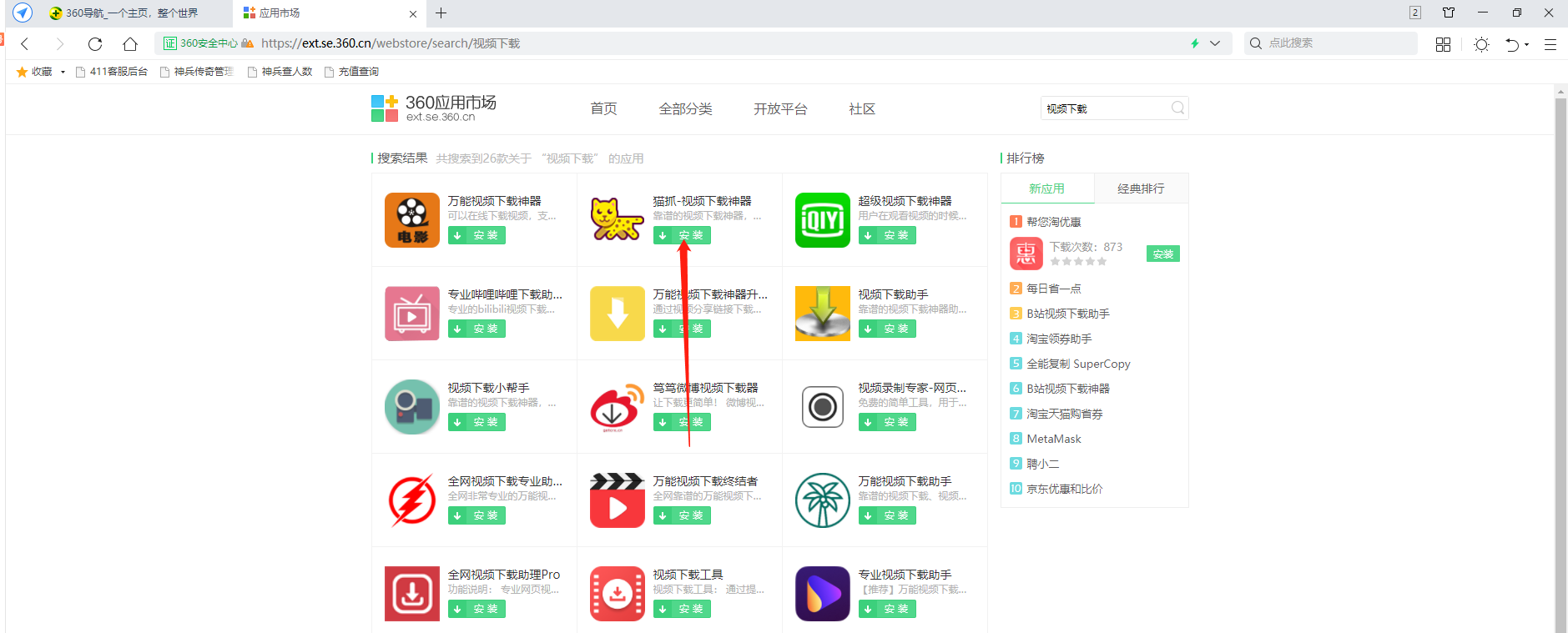Install 专业视频下载助手 via its 安装 button
Screen dimensions: 1568x633
pyautogui.click(x=887, y=609)
